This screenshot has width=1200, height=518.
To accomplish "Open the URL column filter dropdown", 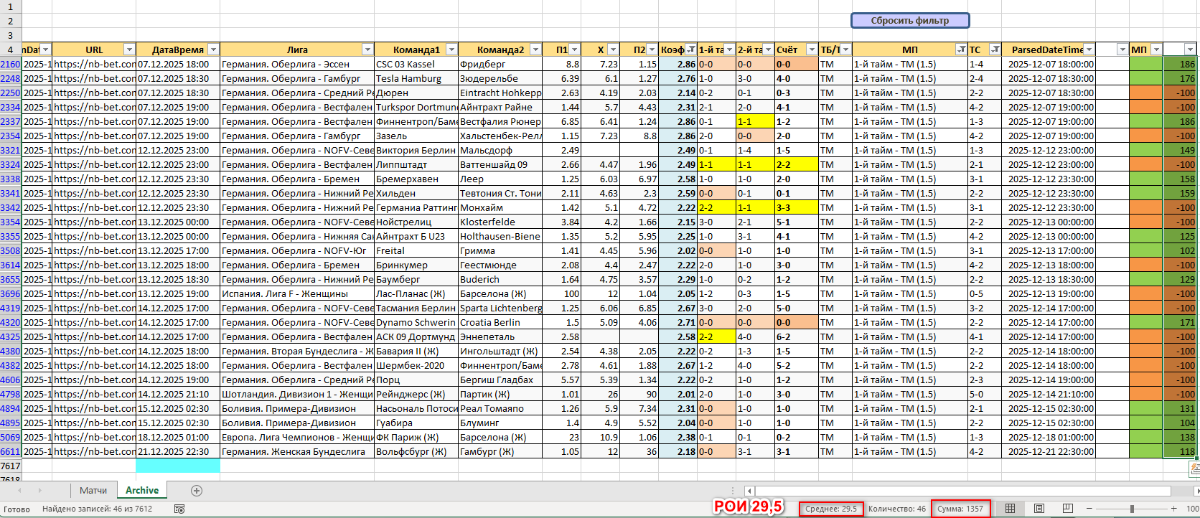I will pyautogui.click(x=128, y=49).
